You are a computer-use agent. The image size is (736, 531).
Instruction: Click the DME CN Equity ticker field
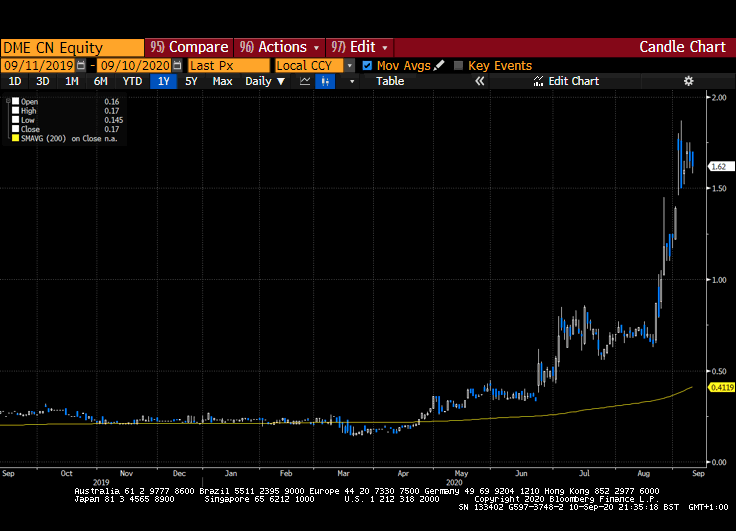click(72, 47)
